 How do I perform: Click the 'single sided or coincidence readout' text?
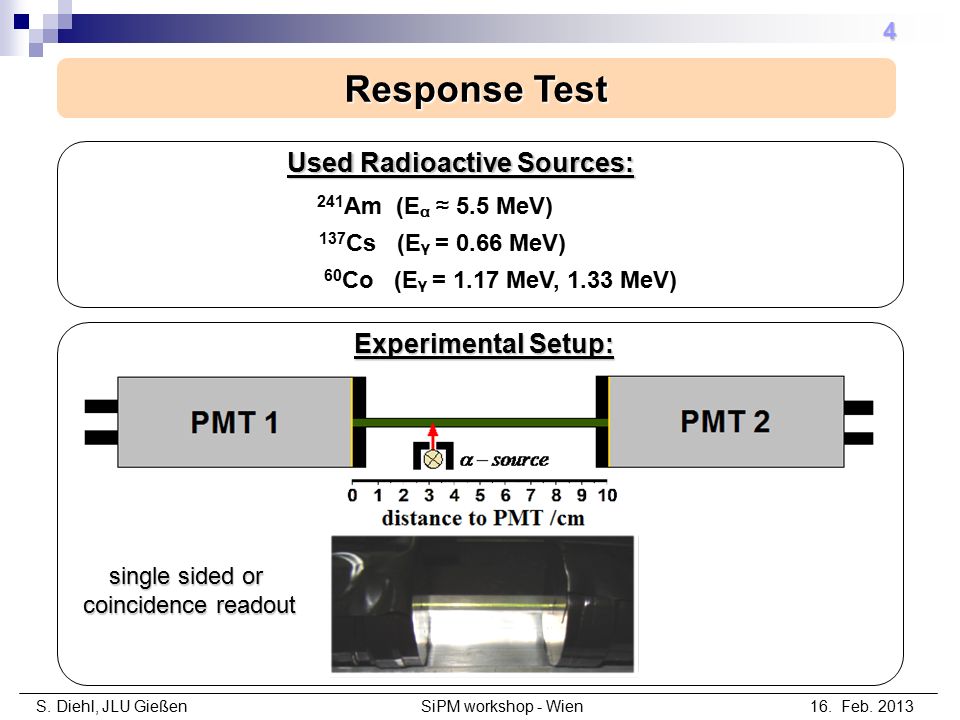189,590
